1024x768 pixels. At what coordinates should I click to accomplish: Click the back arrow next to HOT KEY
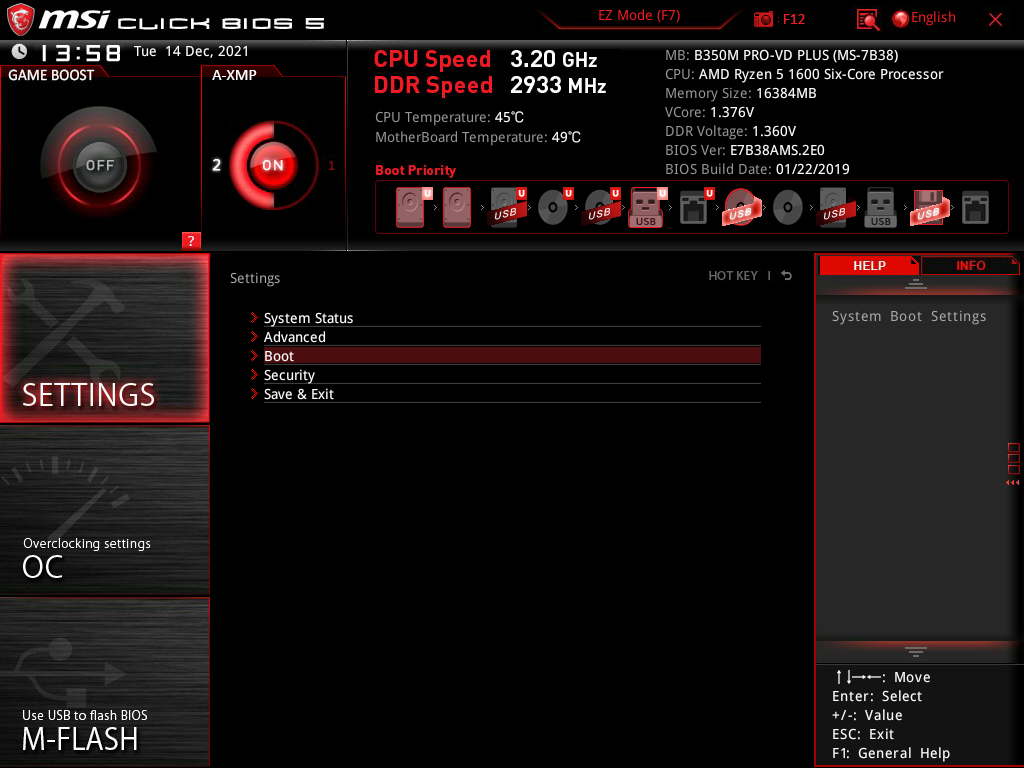pos(787,276)
